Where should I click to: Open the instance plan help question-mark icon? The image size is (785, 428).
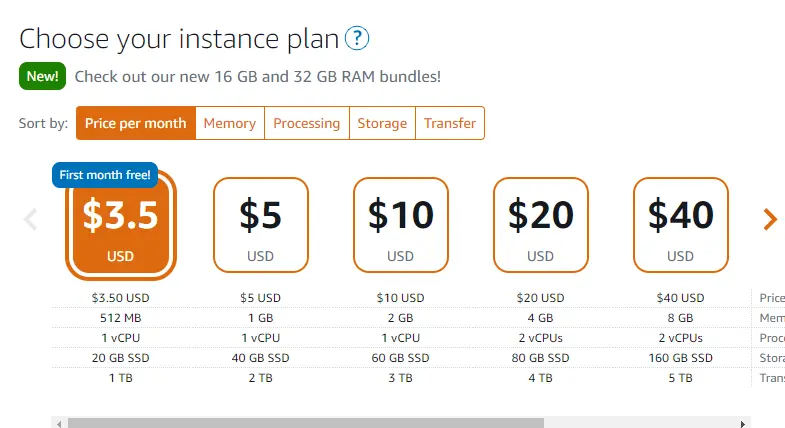[357, 38]
